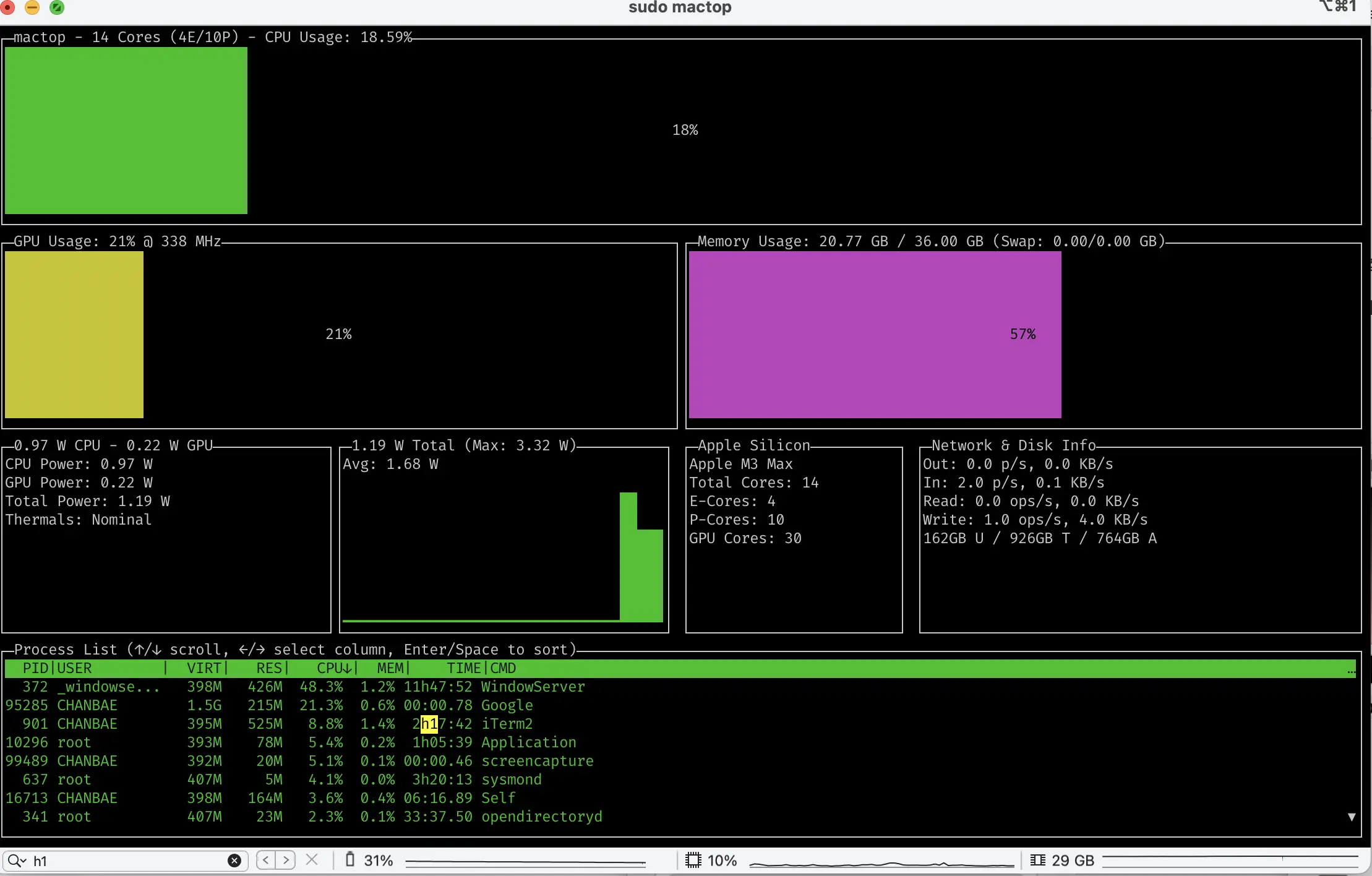Select the MEM column header
The image size is (1372, 876).
coord(390,668)
